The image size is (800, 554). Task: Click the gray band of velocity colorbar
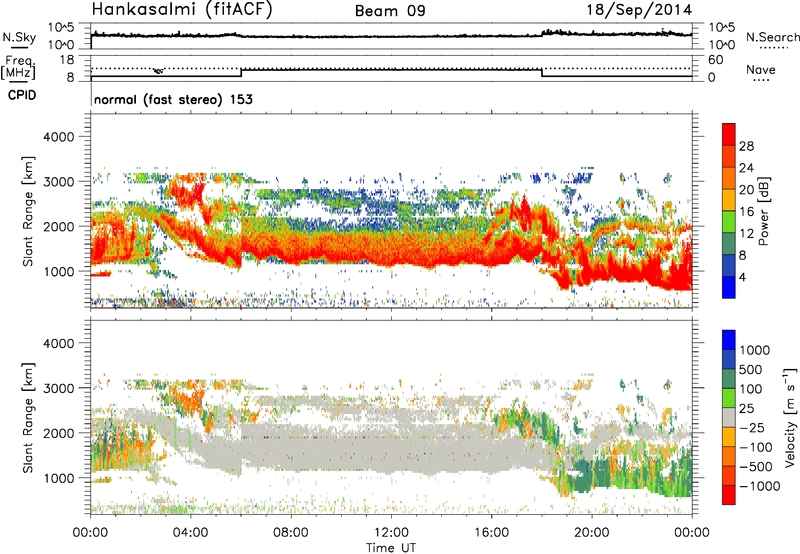click(729, 417)
